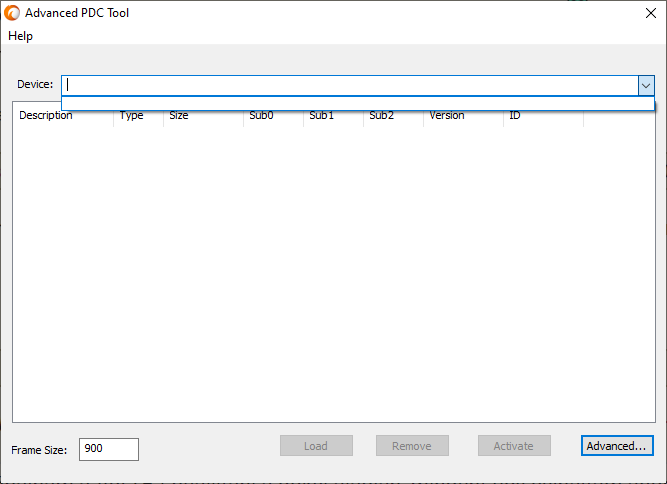Image resolution: width=667 pixels, height=484 pixels.
Task: Open the Help menu
Action: pyautogui.click(x=20, y=36)
